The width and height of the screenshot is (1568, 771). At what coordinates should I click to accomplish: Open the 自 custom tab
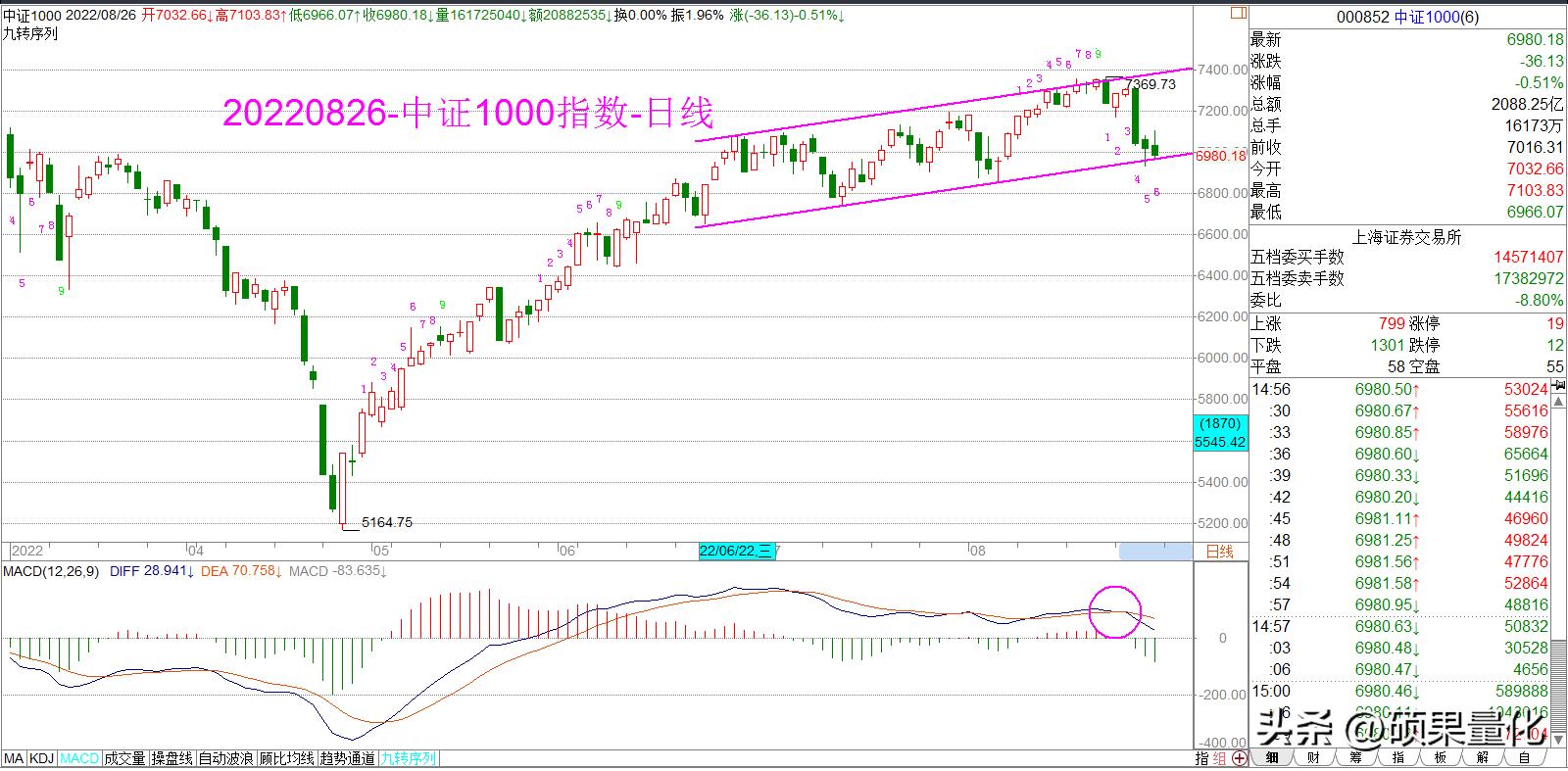1524,757
